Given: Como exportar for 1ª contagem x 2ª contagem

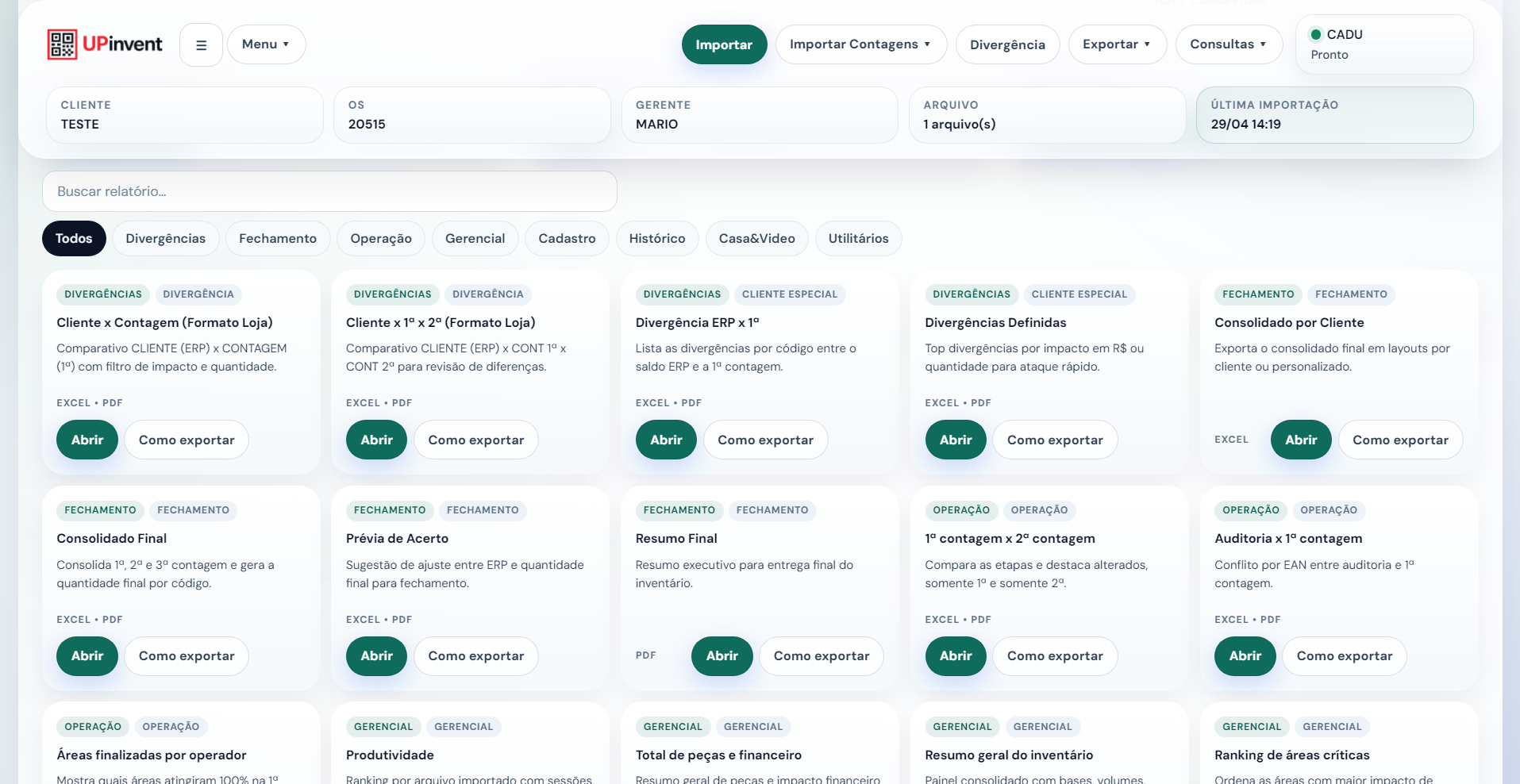Looking at the screenshot, I should click(x=1055, y=656).
